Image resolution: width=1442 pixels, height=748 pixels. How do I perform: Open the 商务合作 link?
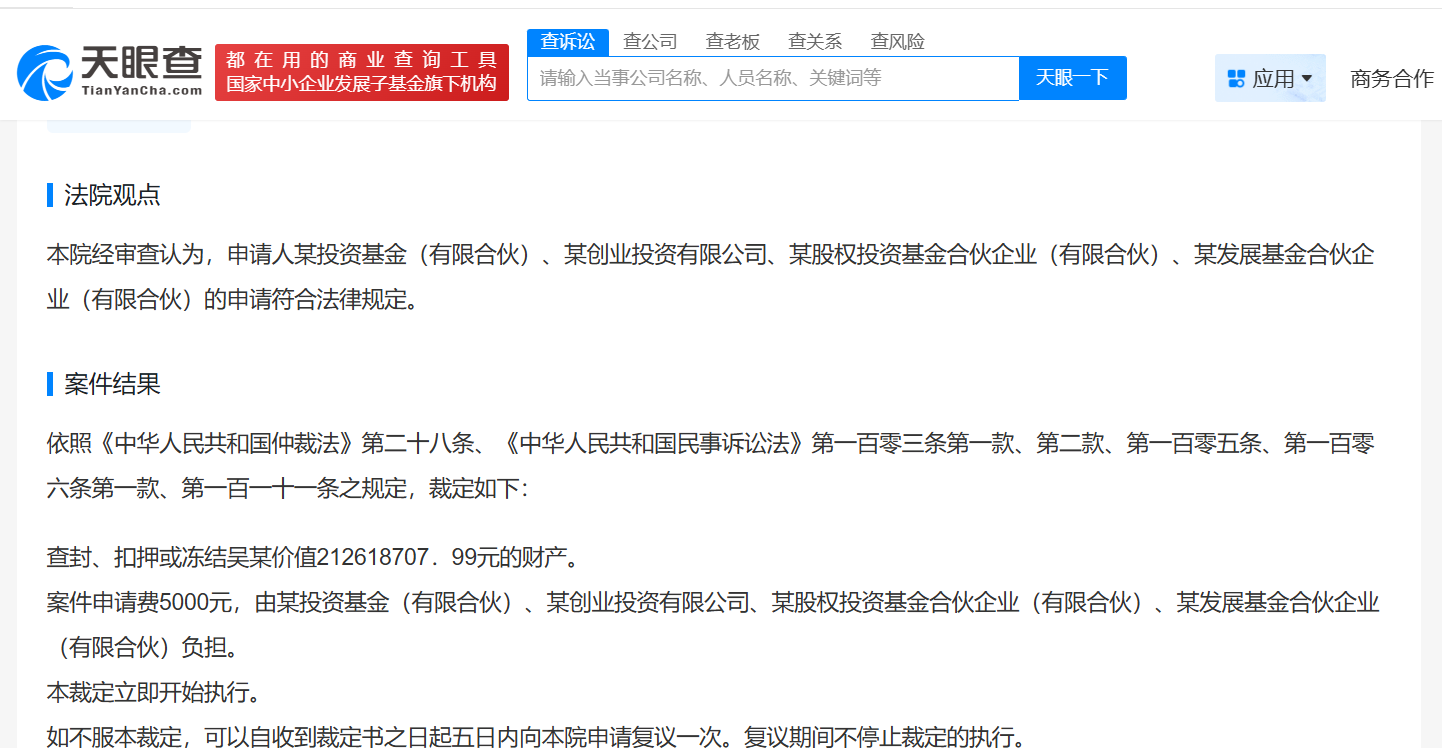click(x=1391, y=79)
